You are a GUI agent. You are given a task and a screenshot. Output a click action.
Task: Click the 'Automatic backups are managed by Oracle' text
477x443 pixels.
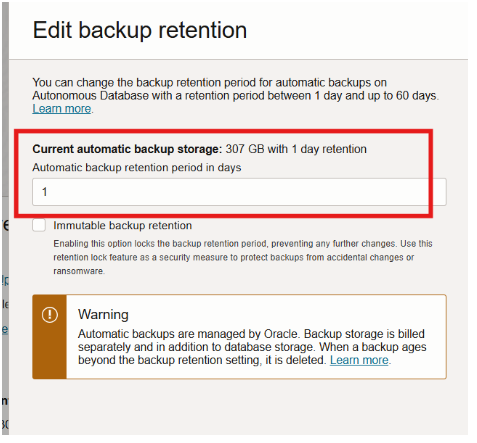coord(188,334)
